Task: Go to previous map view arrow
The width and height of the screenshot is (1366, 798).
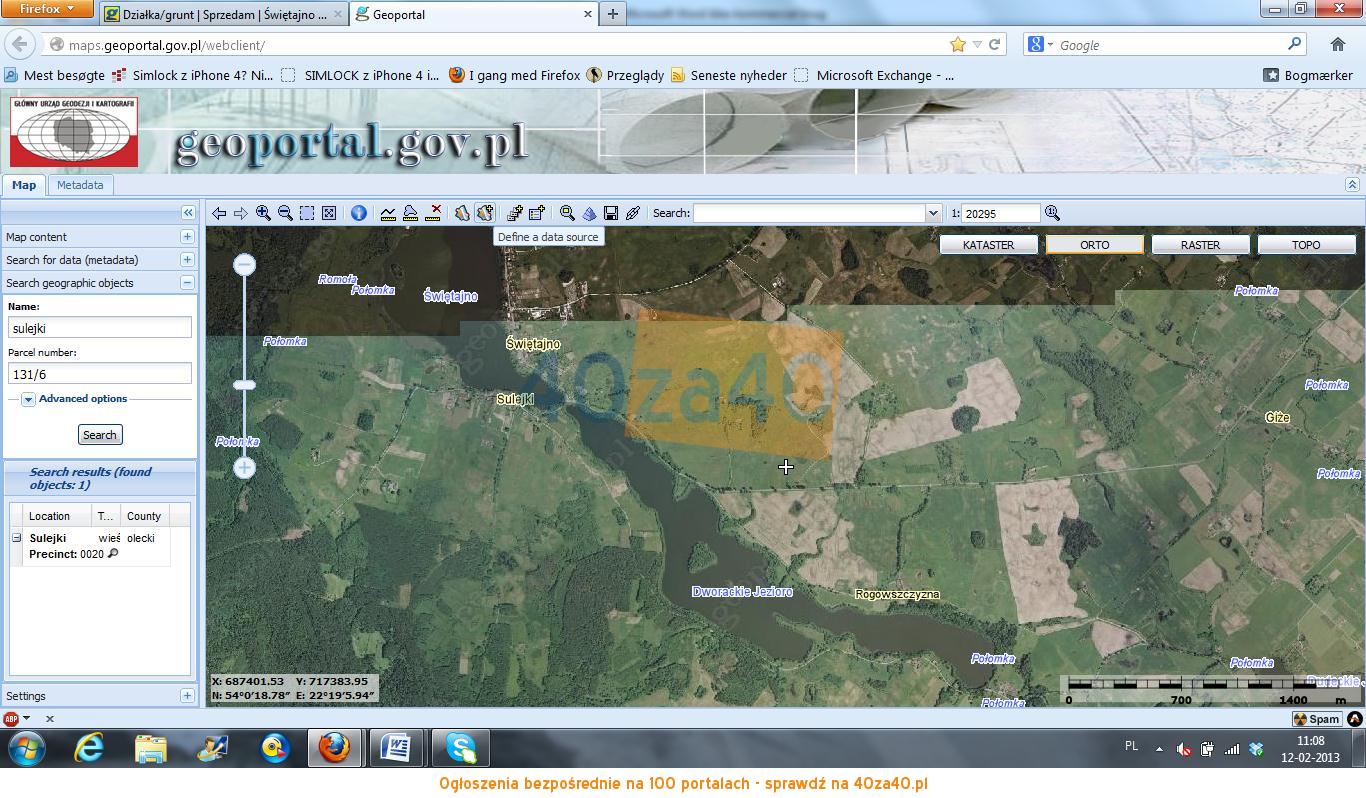Action: point(219,213)
